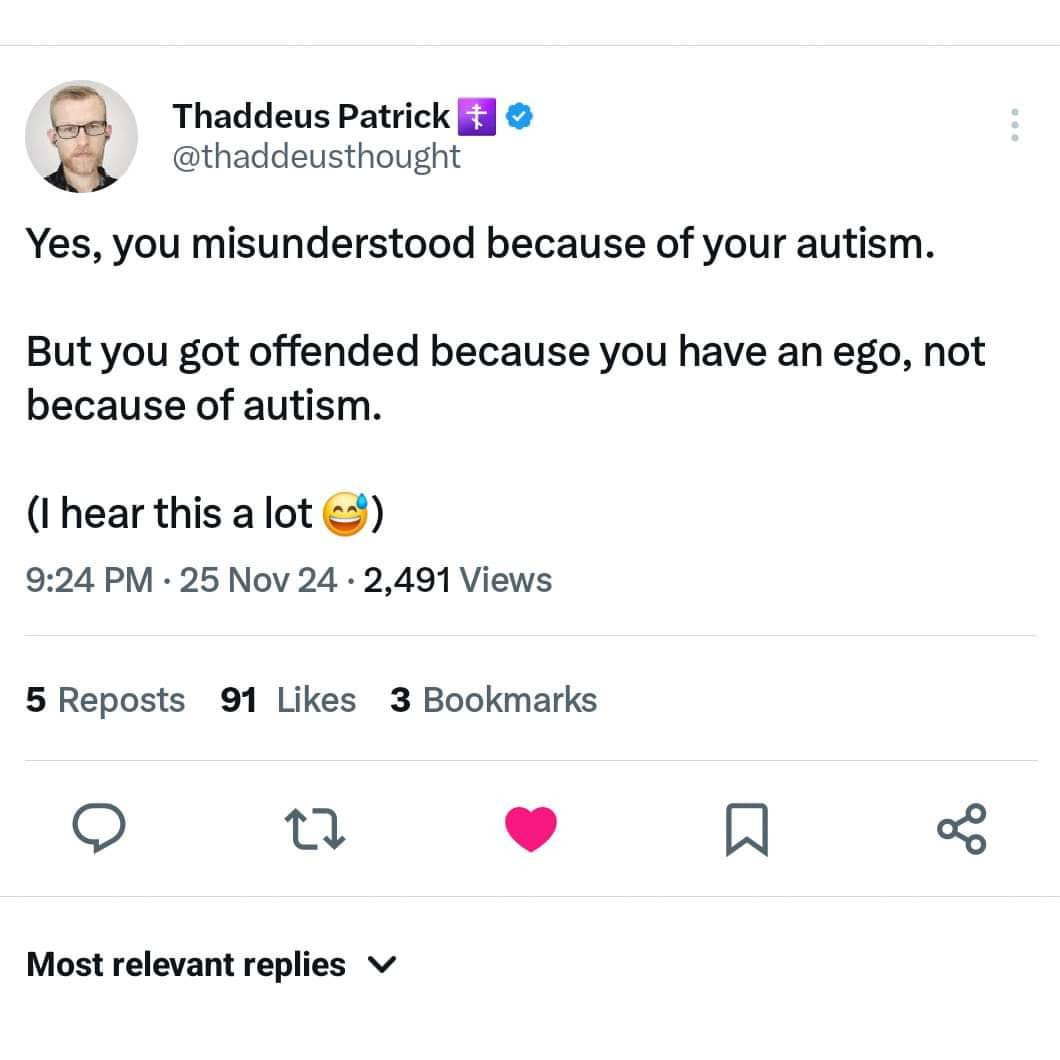Open the 3 Bookmarks count
The image size is (1060, 1060).
(493, 700)
